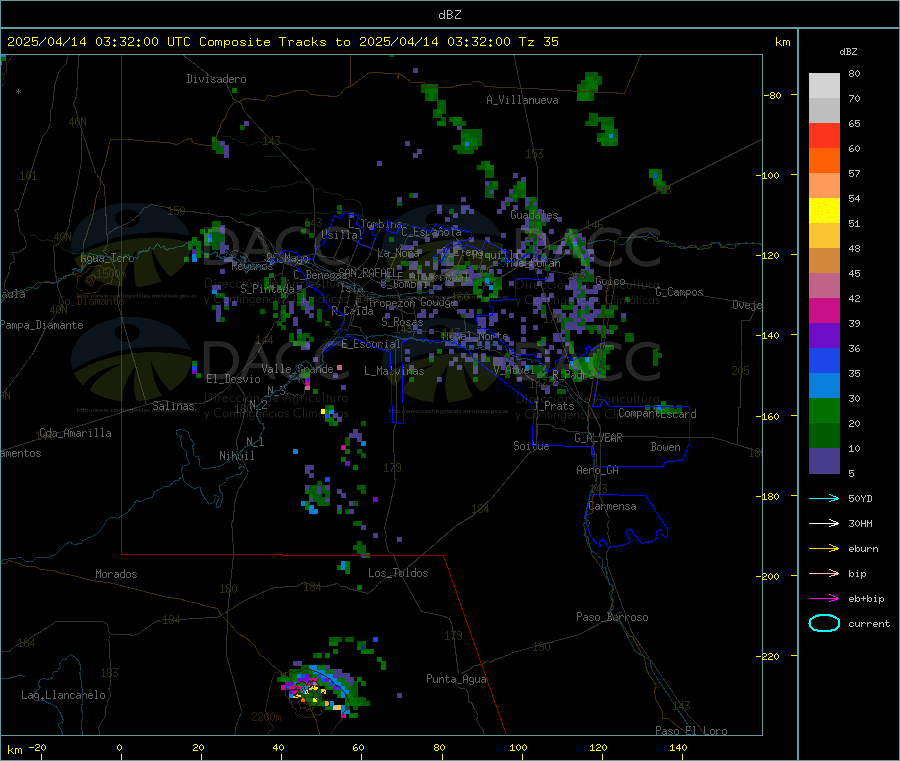This screenshot has width=900, height=761.
Task: Click the '140' tick on bottom km axis
Action: tap(678, 747)
